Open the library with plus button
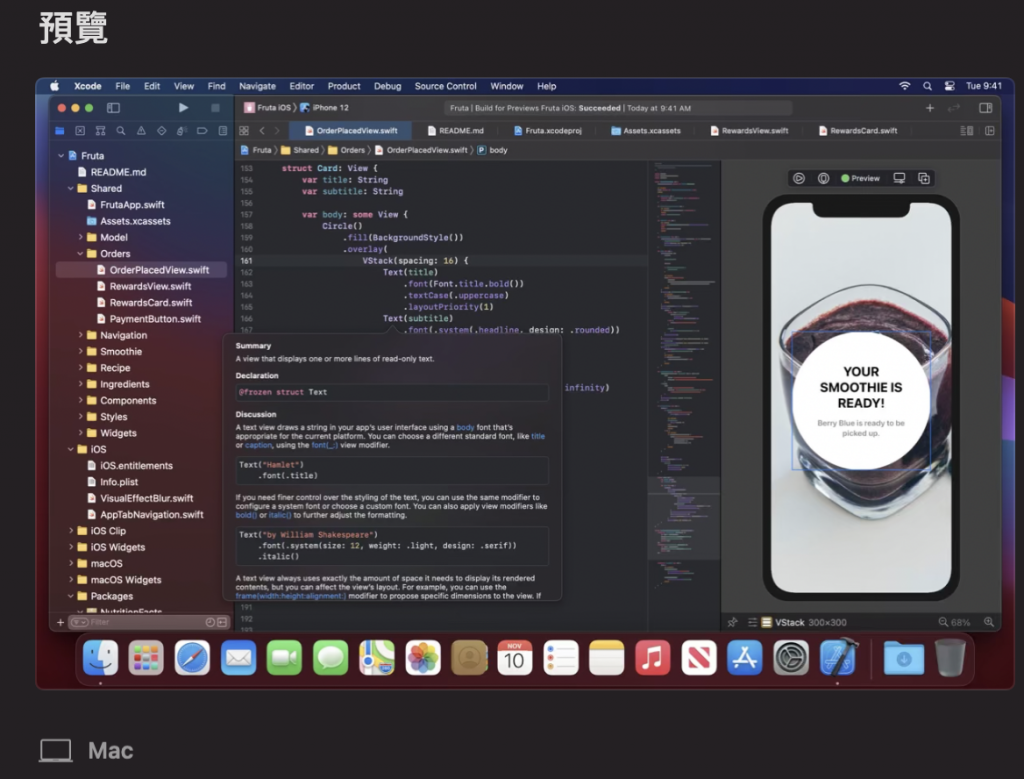The width and height of the screenshot is (1024, 779). pyautogui.click(x=929, y=108)
